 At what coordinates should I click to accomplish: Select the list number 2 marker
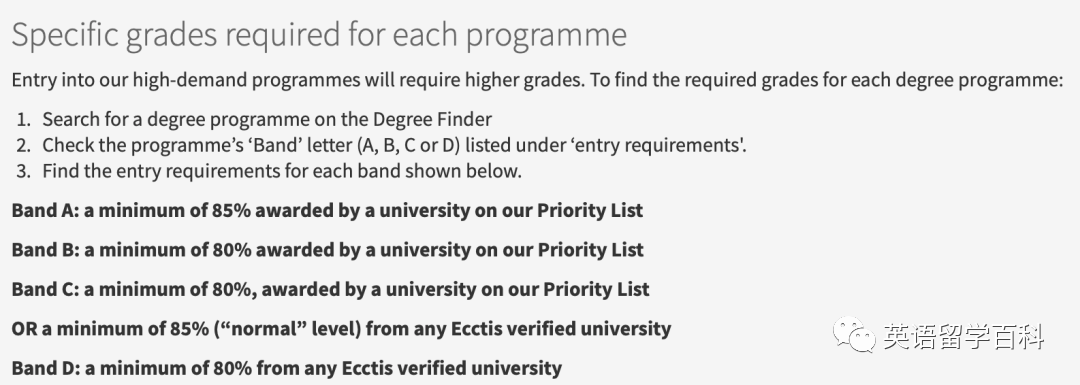(24, 145)
